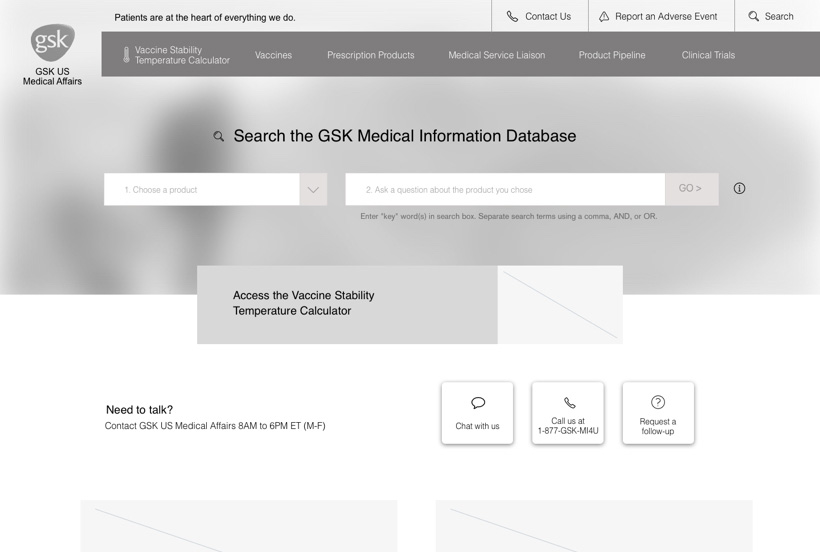
Task: Click the Ask a question input field
Action: point(505,189)
